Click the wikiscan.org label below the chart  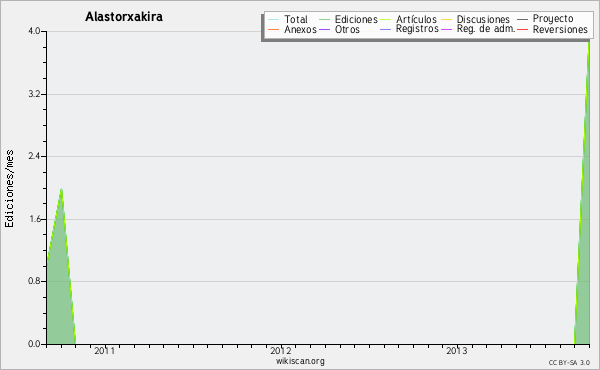point(300,361)
